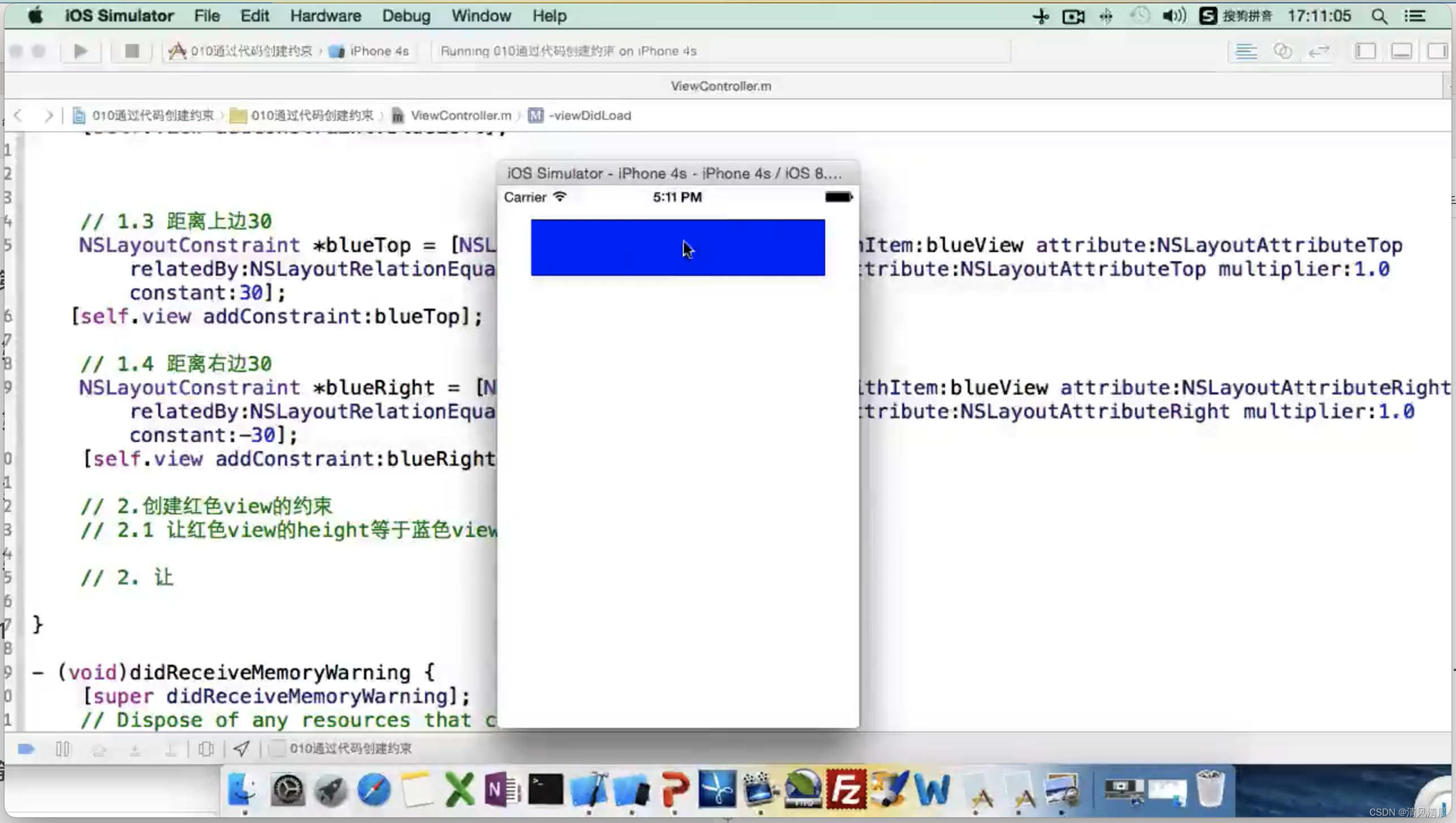The width and height of the screenshot is (1456, 823).
Task: Go back with the editor history arrow
Action: coord(19,115)
